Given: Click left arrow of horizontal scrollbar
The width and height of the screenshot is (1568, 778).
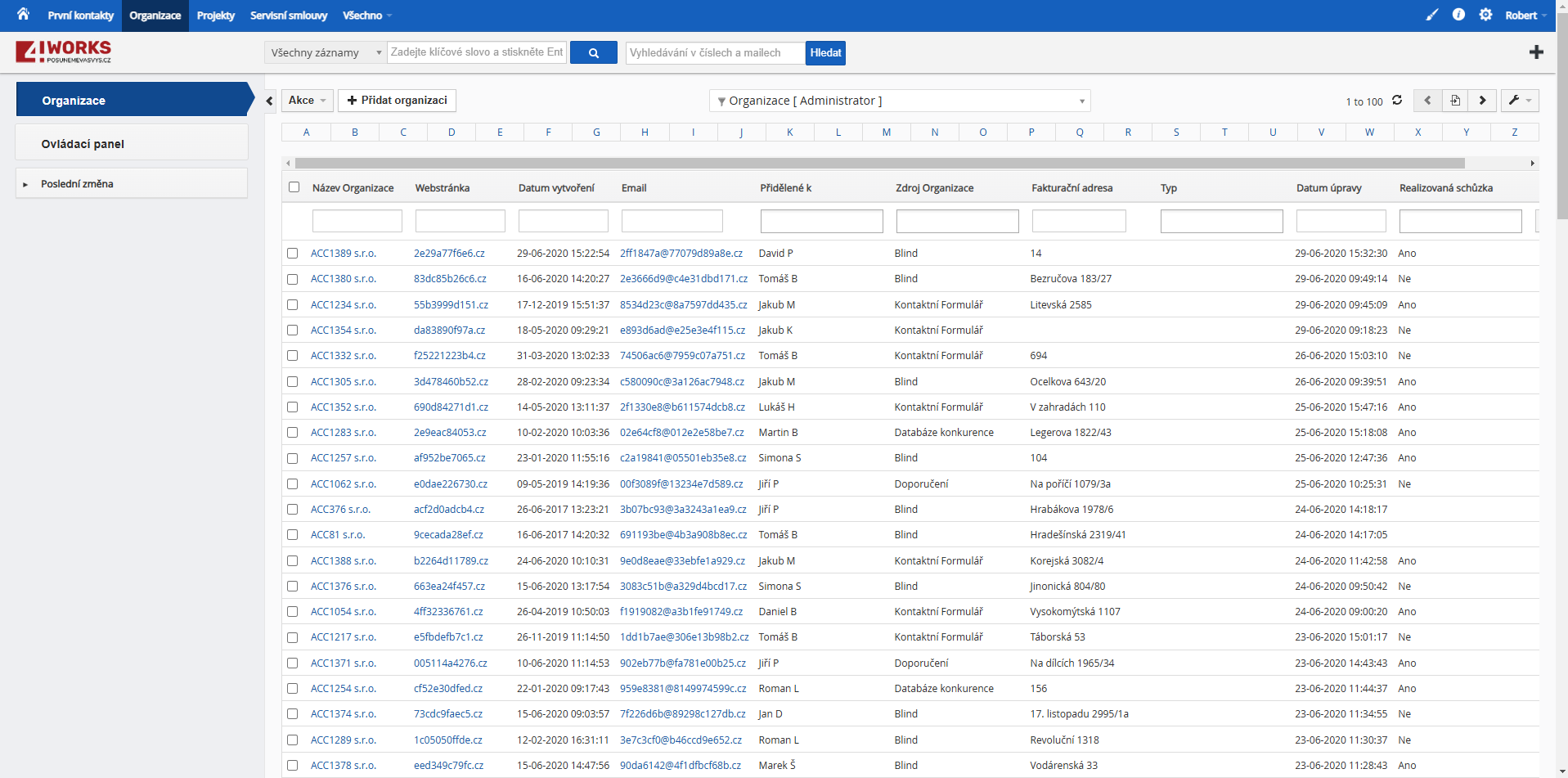Looking at the screenshot, I should point(288,163).
